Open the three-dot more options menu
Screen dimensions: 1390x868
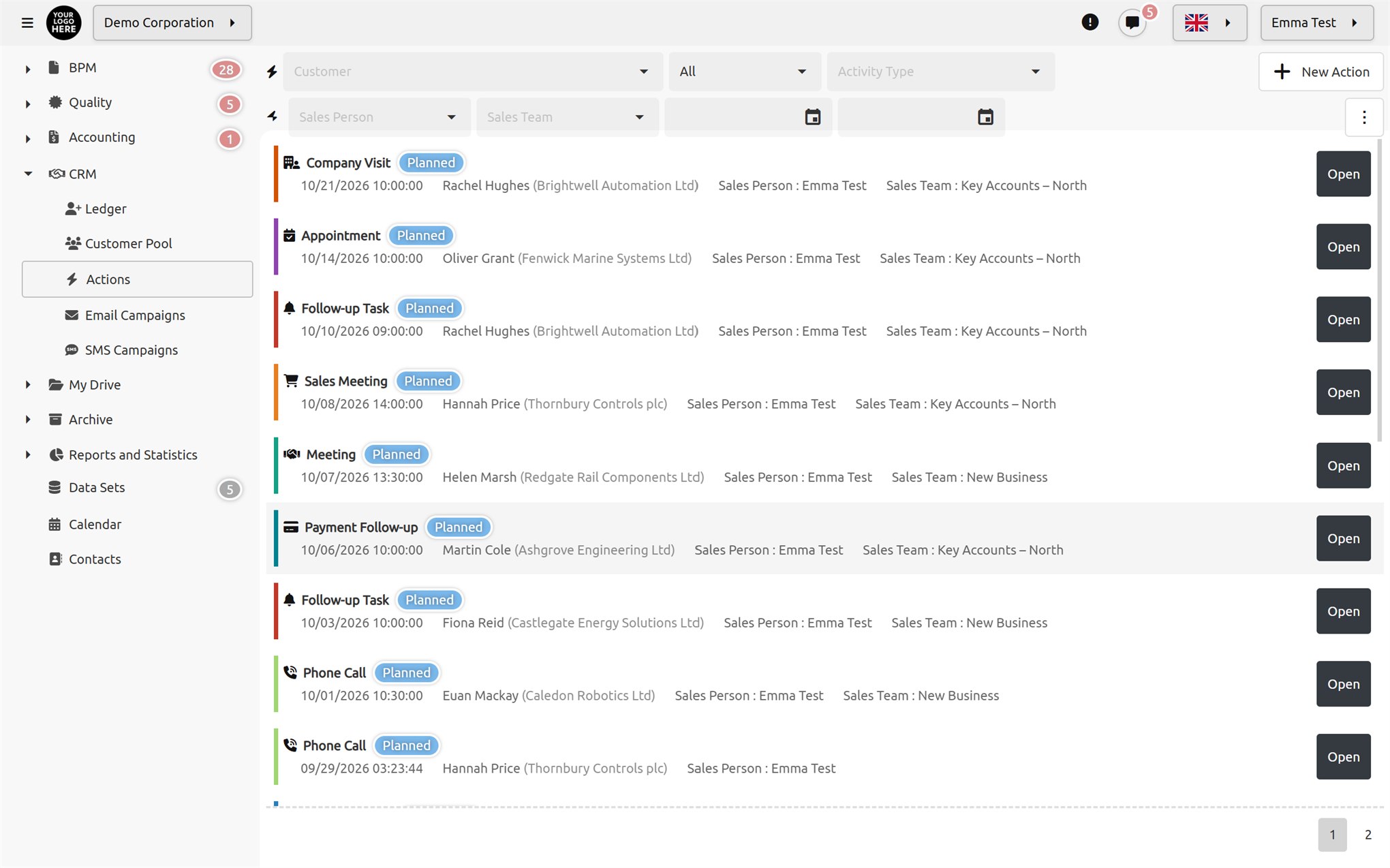[x=1364, y=117]
